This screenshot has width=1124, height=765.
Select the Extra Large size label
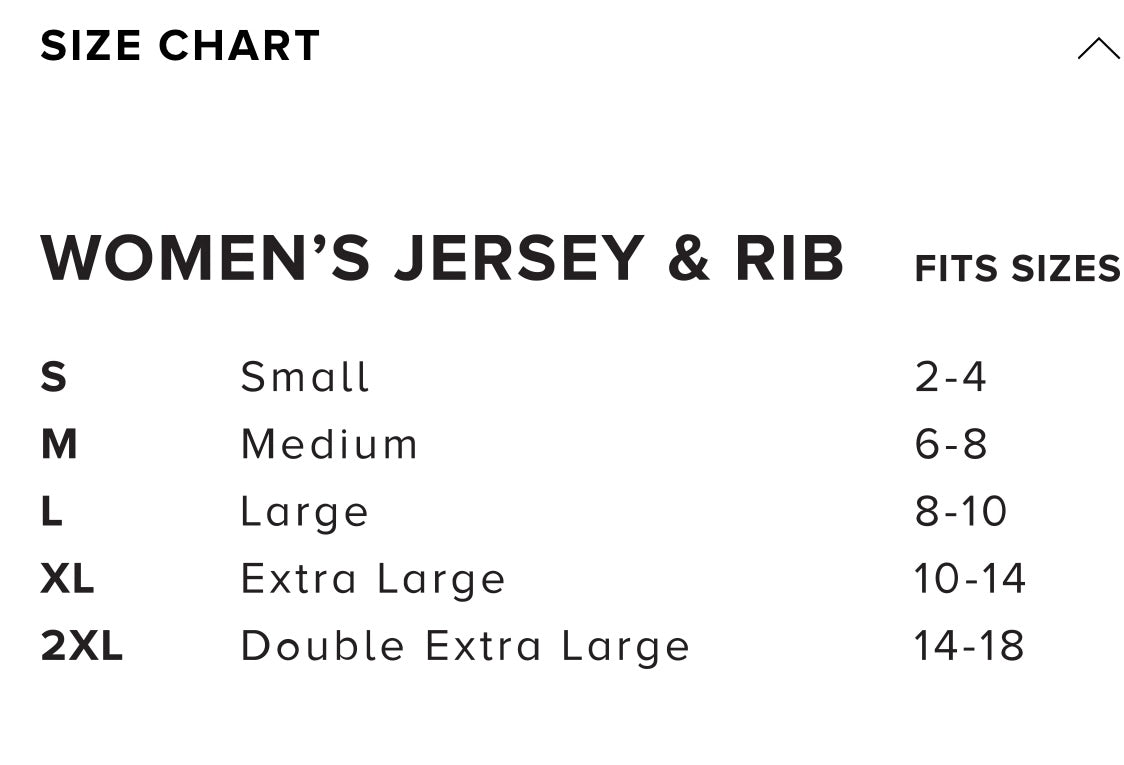[373, 579]
